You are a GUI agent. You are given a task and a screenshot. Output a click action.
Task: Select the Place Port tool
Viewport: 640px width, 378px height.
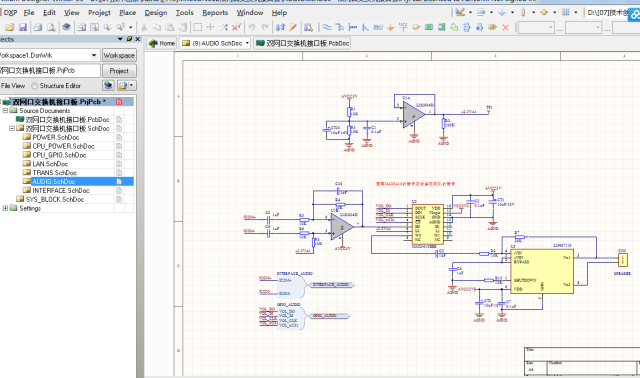(492, 27)
